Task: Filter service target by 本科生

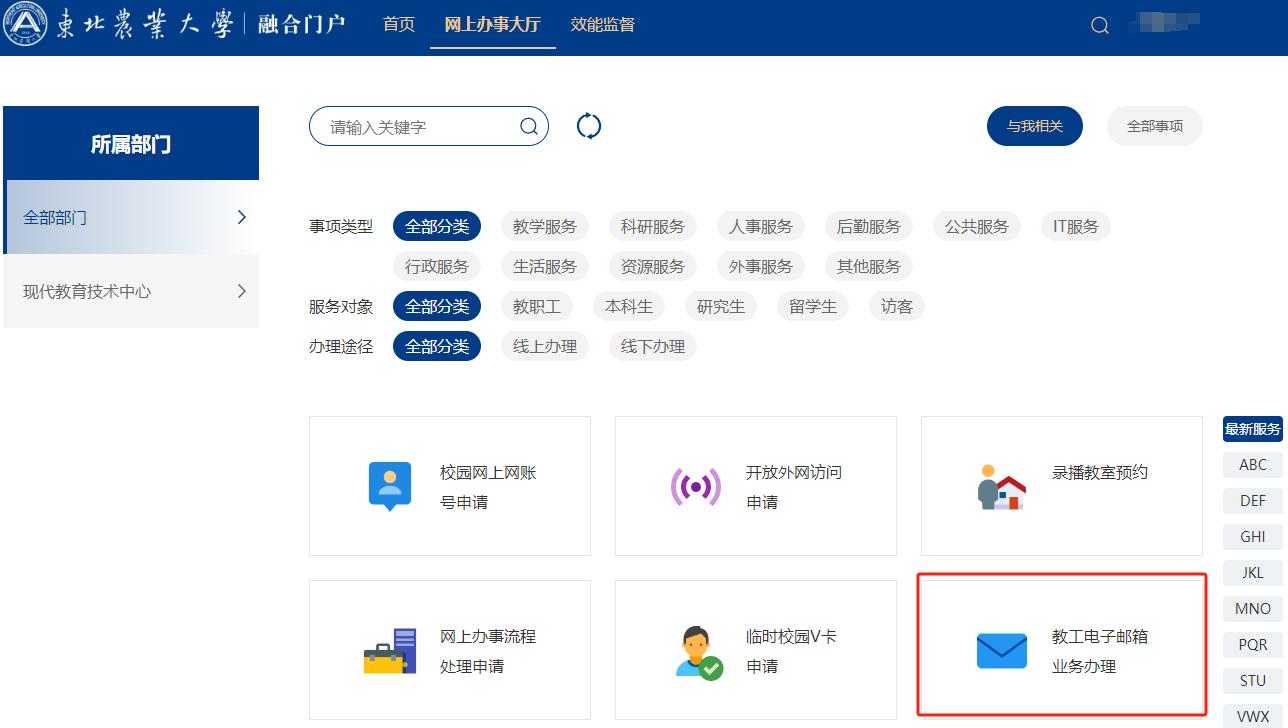Action: coord(629,307)
